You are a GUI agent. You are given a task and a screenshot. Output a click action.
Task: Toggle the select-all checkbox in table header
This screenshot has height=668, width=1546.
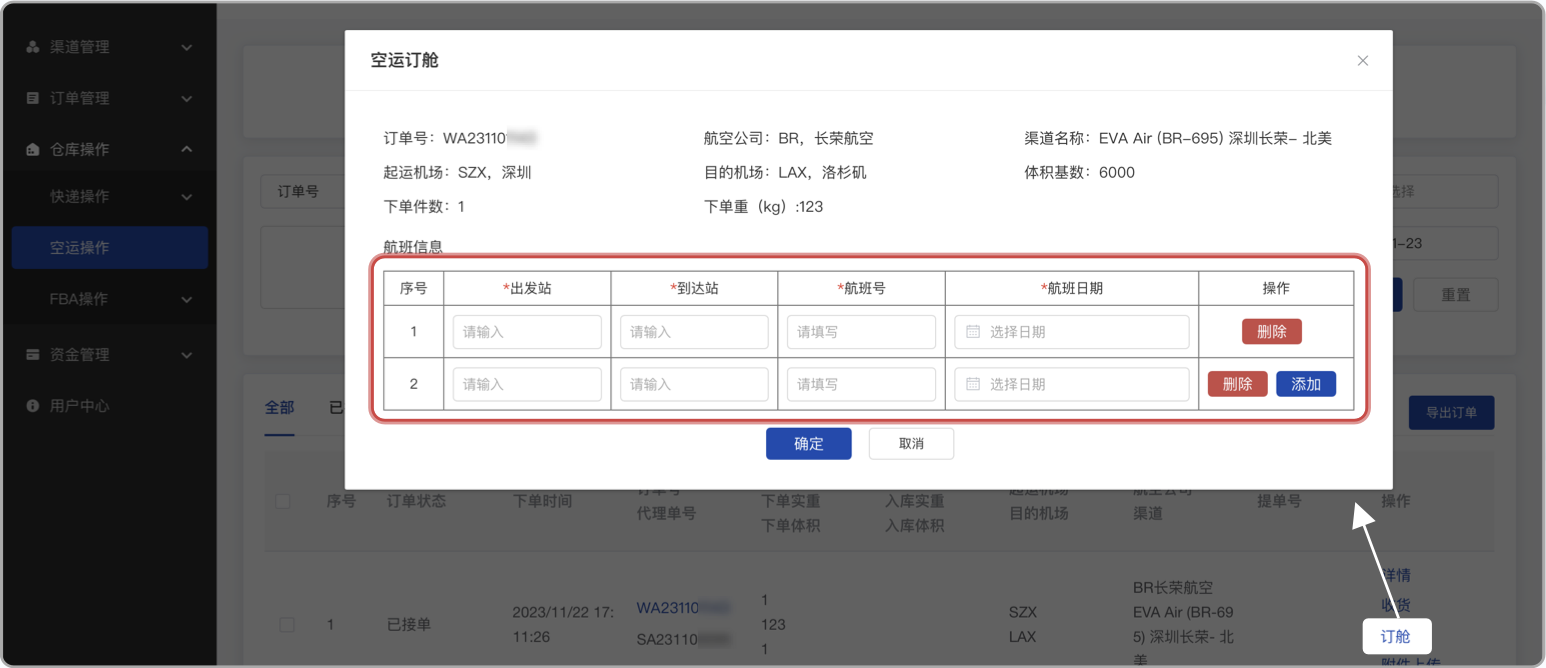pos(283,501)
